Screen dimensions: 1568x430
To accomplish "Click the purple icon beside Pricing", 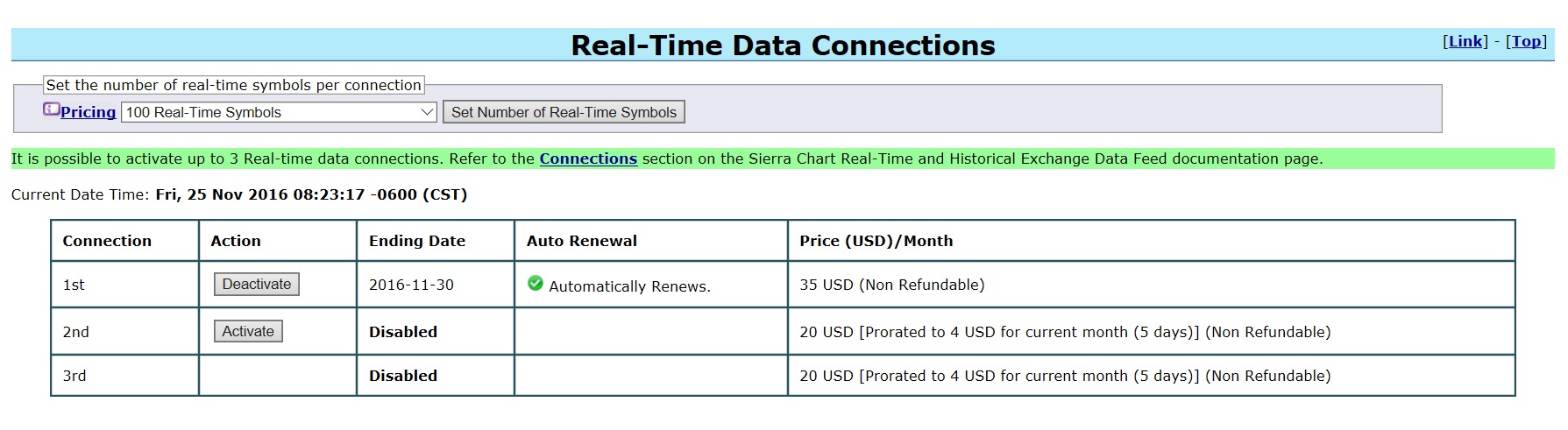I will click(x=52, y=110).
